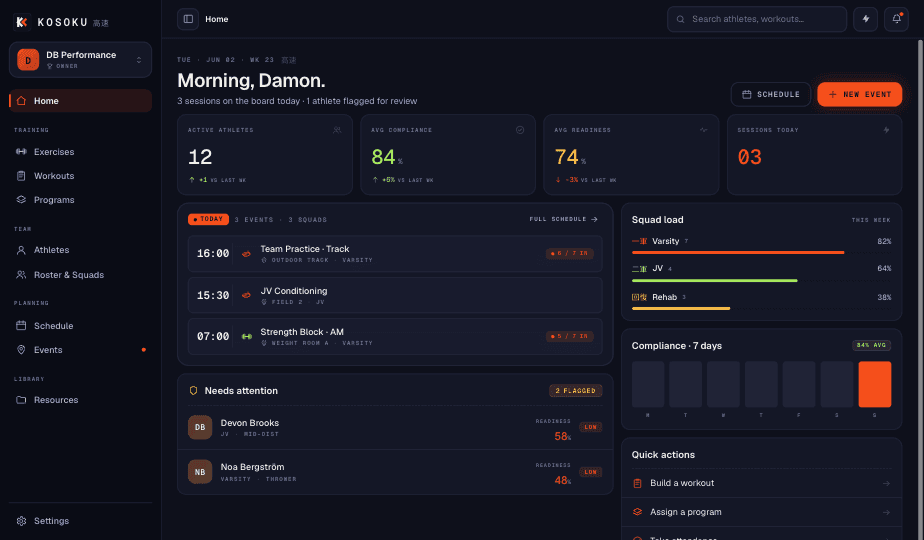Click the Exercises dumbbell icon
The height and width of the screenshot is (540, 924).
pyautogui.click(x=21, y=152)
